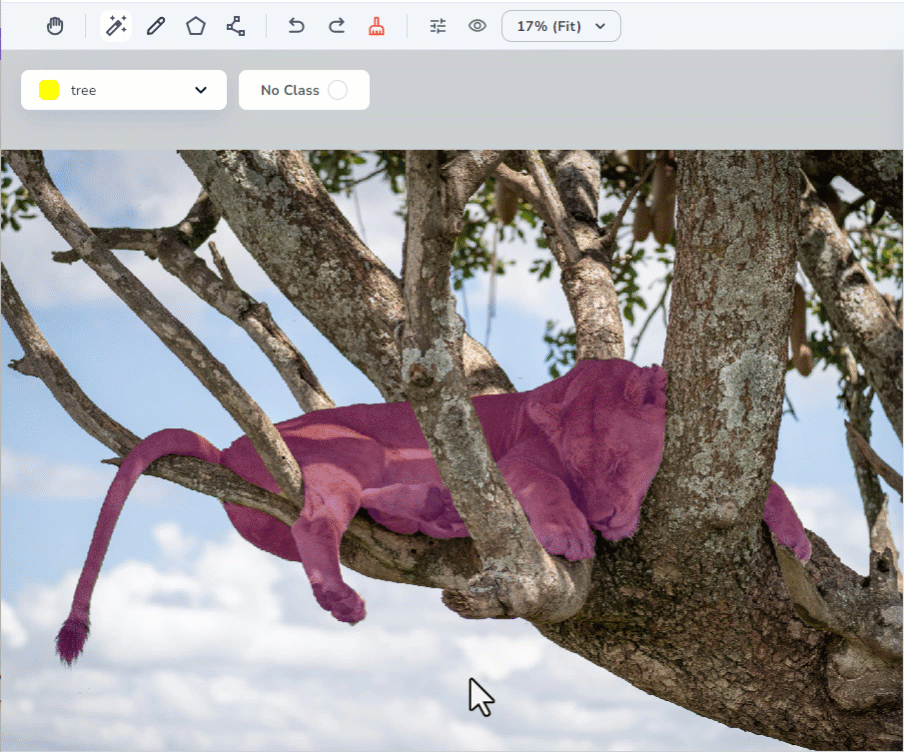Click the chevron arrow beside tree label
This screenshot has width=904, height=752.
tap(201, 90)
